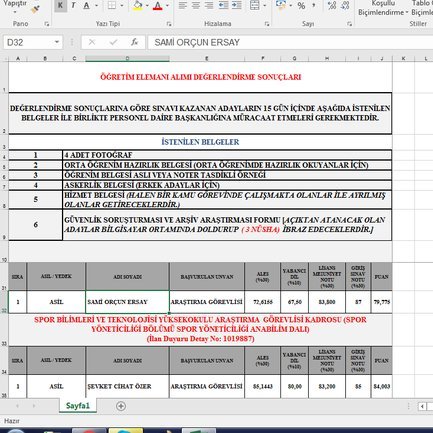The width and height of the screenshot is (433, 433).
Task: Increase indent
Action: (237, 6)
